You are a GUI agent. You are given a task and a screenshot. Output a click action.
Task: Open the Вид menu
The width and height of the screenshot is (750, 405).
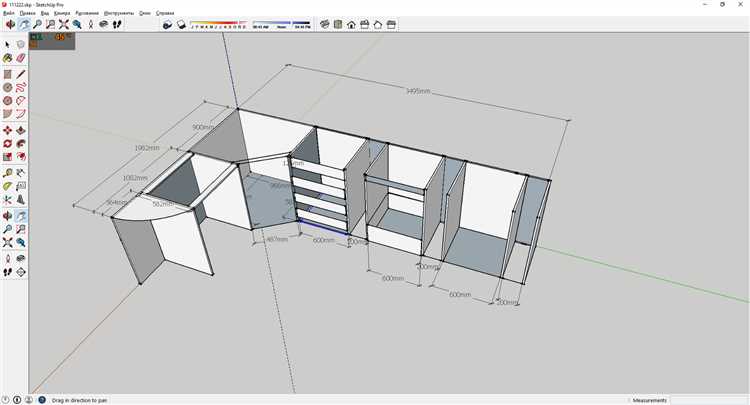(45, 13)
